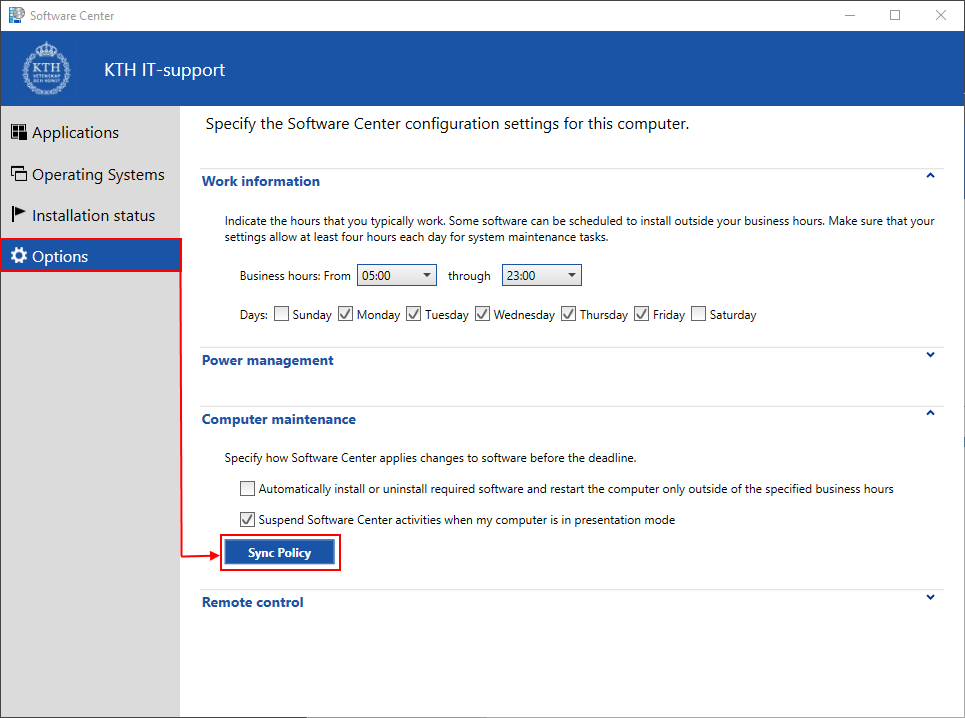Image resolution: width=965 pixels, height=718 pixels.
Task: Open the business hours through dropdown
Action: pos(541,275)
